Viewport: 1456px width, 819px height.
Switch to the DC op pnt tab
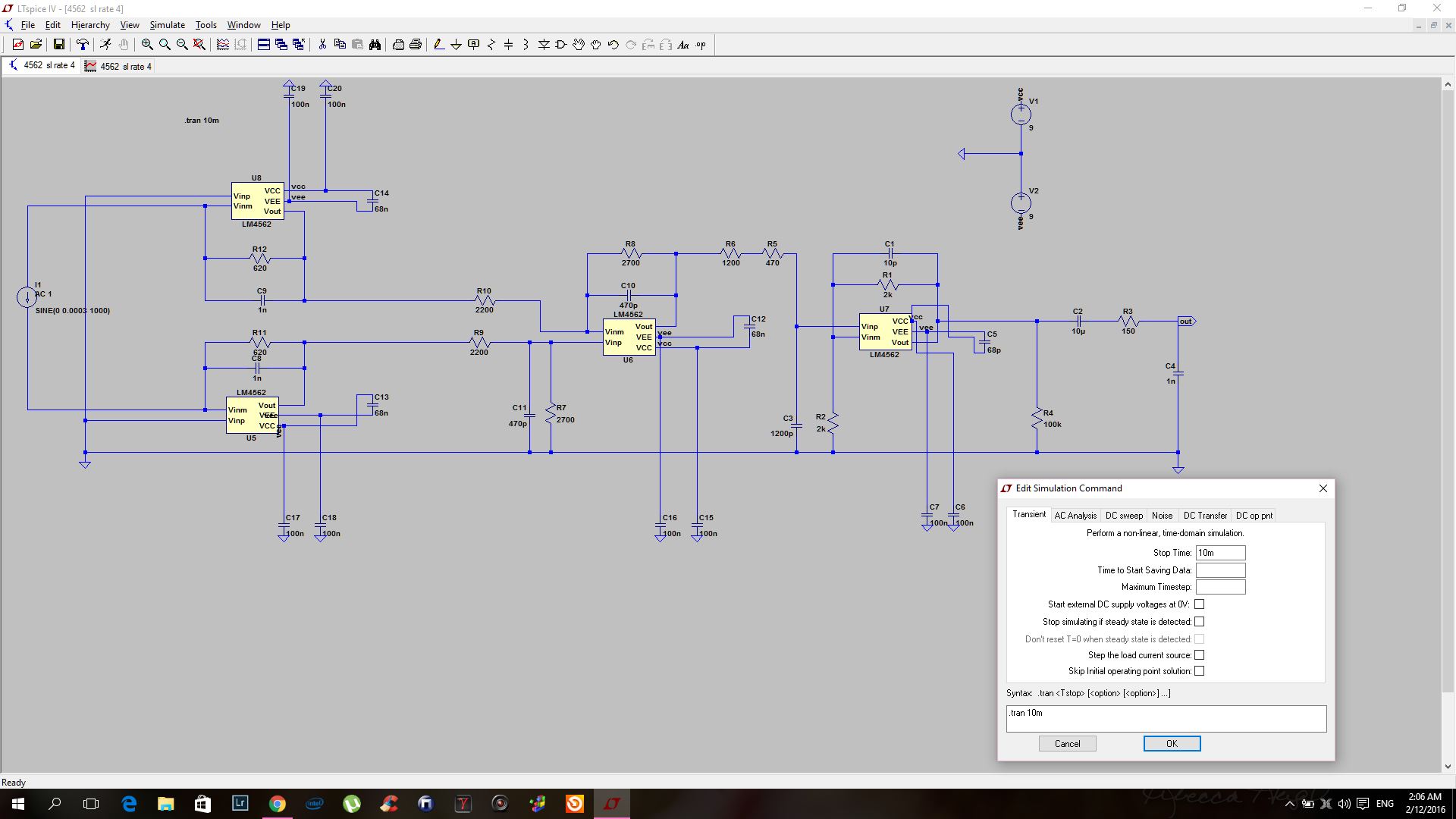pyautogui.click(x=1254, y=516)
